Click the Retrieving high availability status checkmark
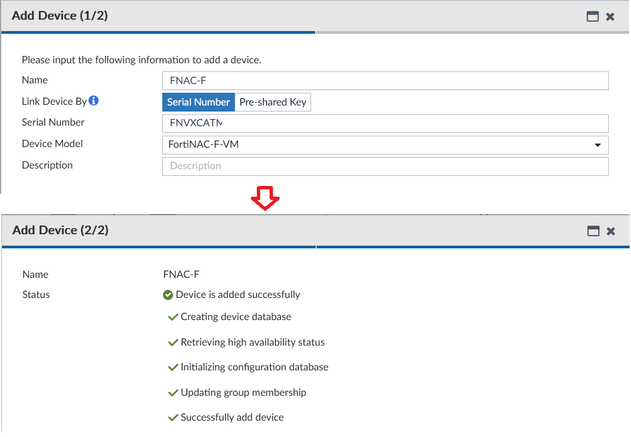The image size is (631, 437). pyautogui.click(x=173, y=342)
